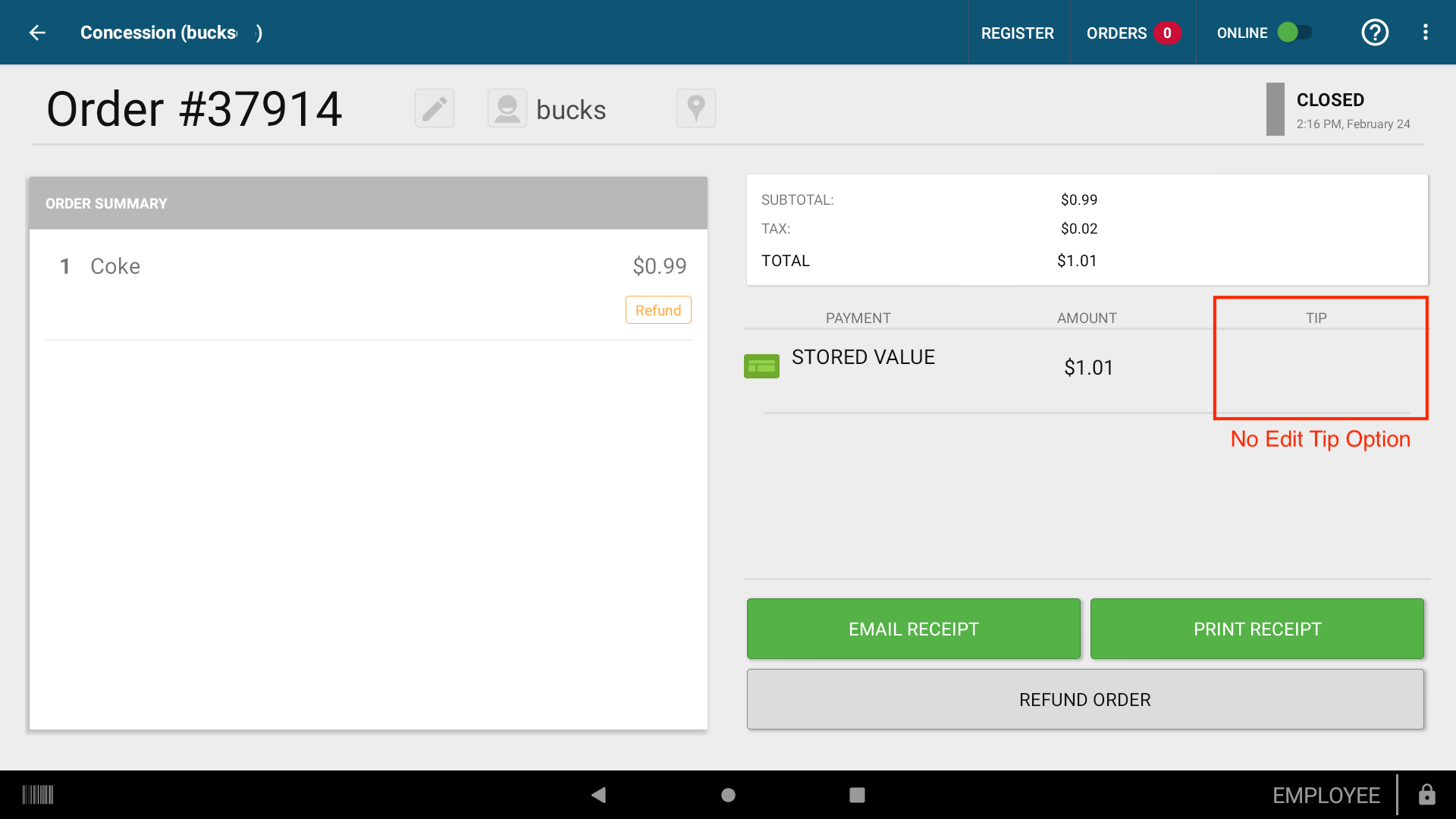Click the TIP column header

pos(1316,318)
